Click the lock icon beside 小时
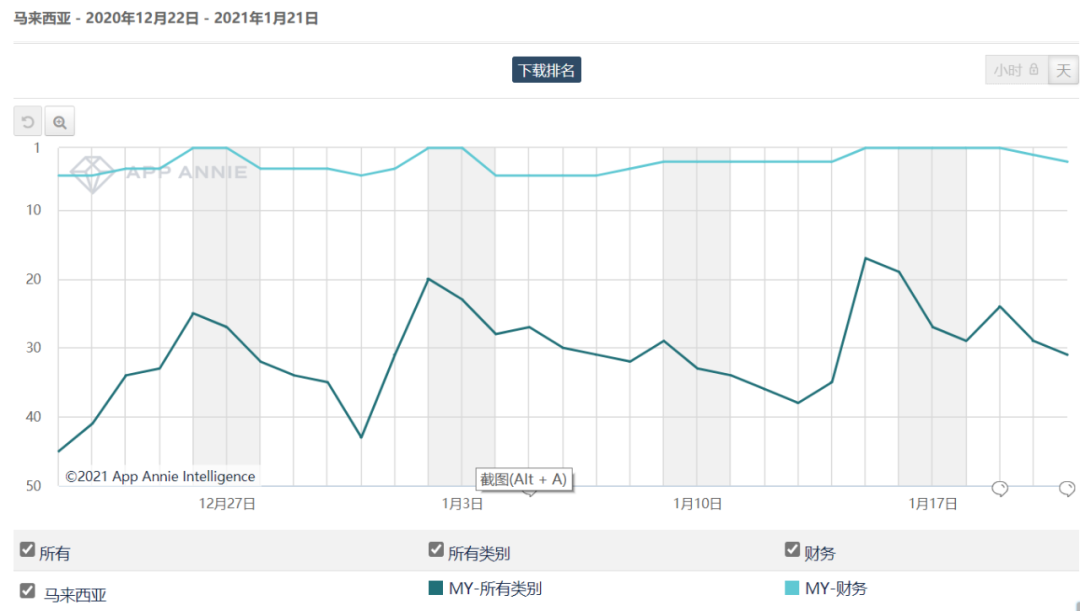The height and width of the screenshot is (611, 1080). pyautogui.click(x=1034, y=70)
